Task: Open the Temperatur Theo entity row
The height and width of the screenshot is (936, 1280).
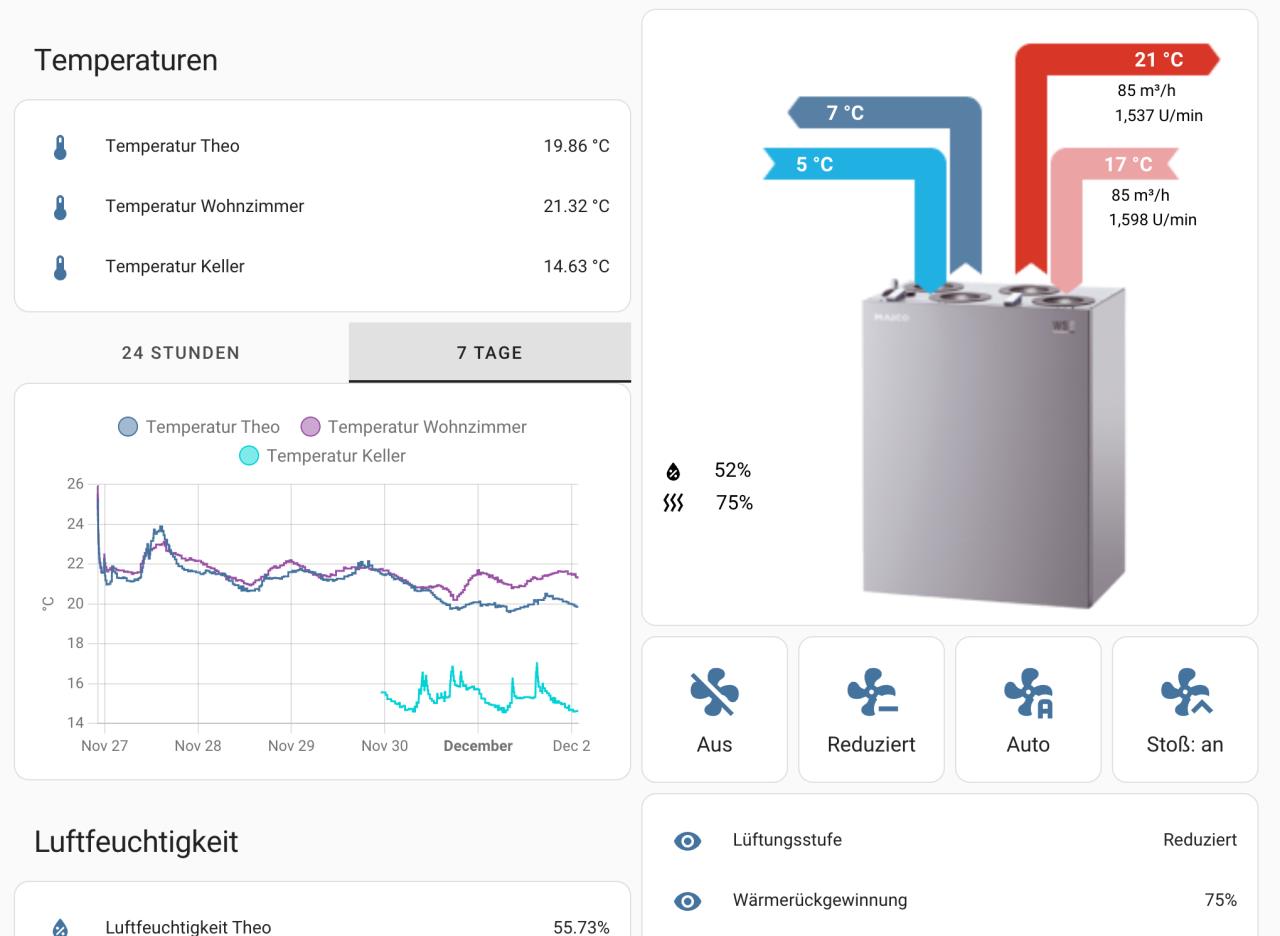Action: point(322,146)
